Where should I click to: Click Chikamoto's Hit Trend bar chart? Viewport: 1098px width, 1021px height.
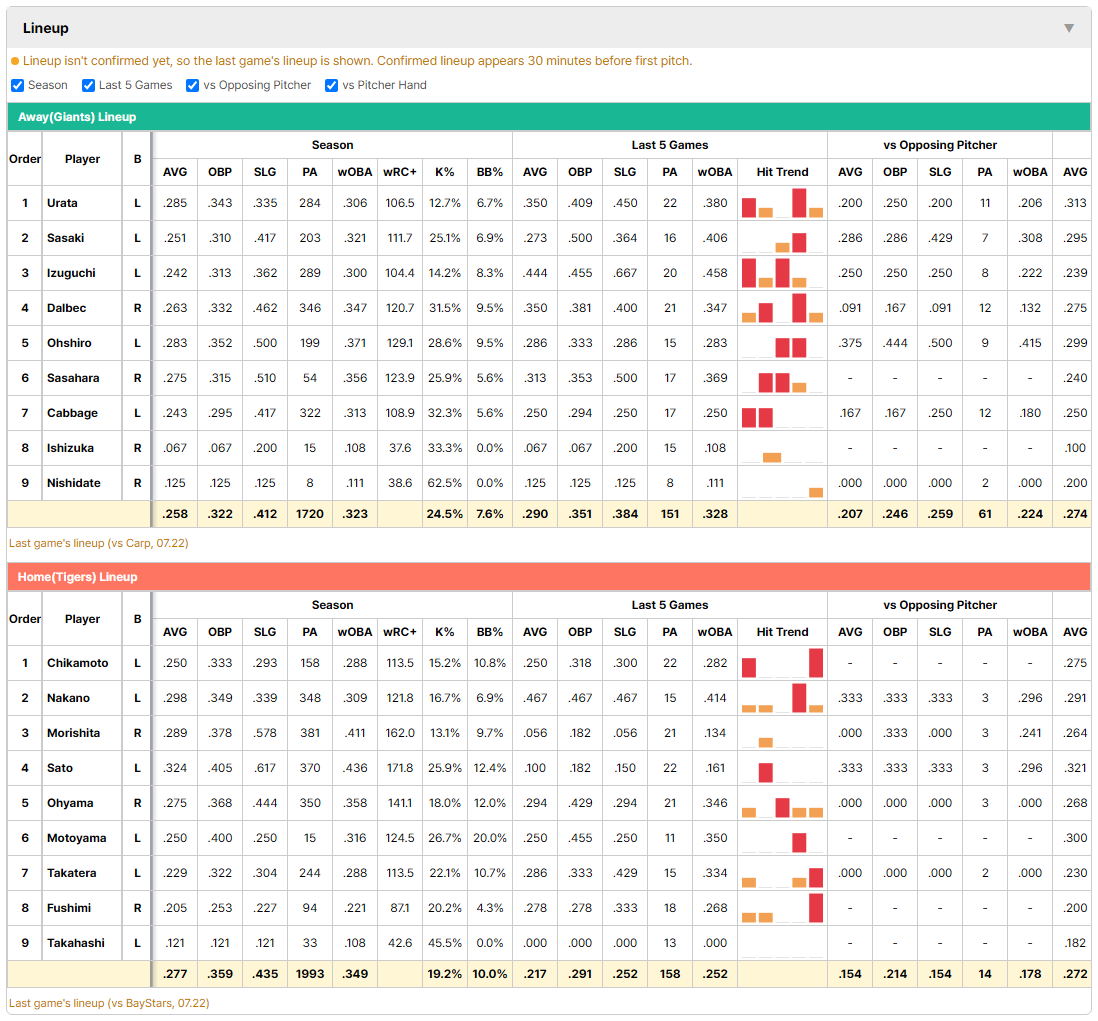782,663
